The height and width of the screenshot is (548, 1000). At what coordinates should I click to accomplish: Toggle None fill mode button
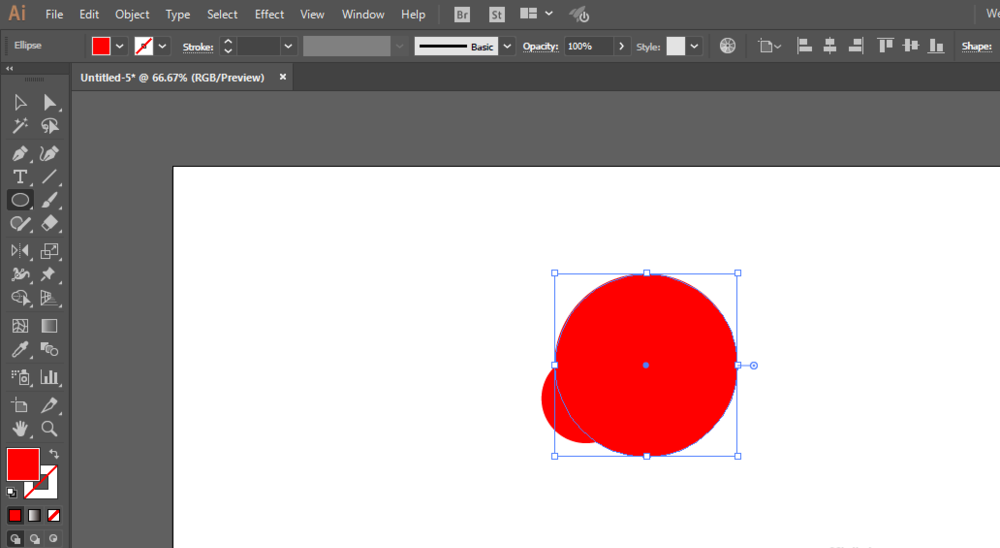point(54,515)
